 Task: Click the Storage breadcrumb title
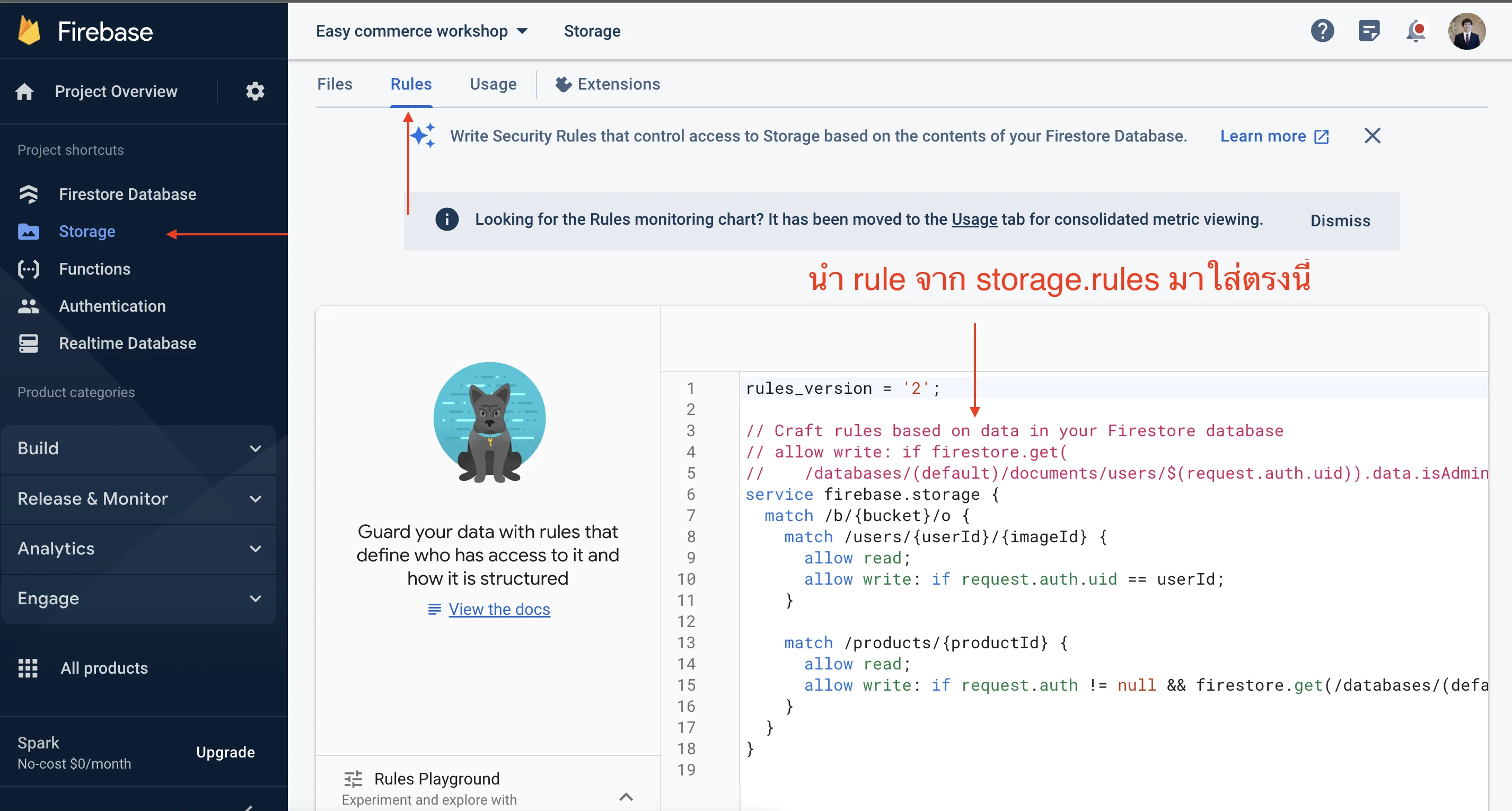(592, 31)
